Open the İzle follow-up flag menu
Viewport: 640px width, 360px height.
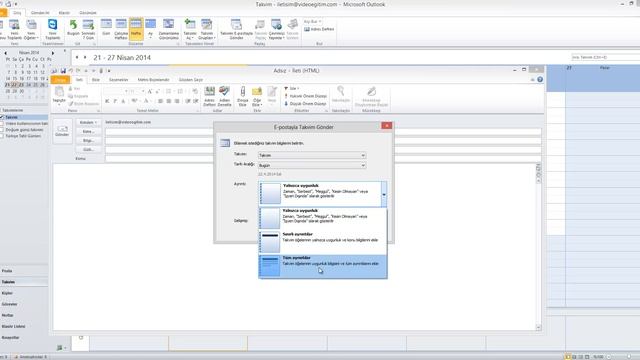point(291,88)
